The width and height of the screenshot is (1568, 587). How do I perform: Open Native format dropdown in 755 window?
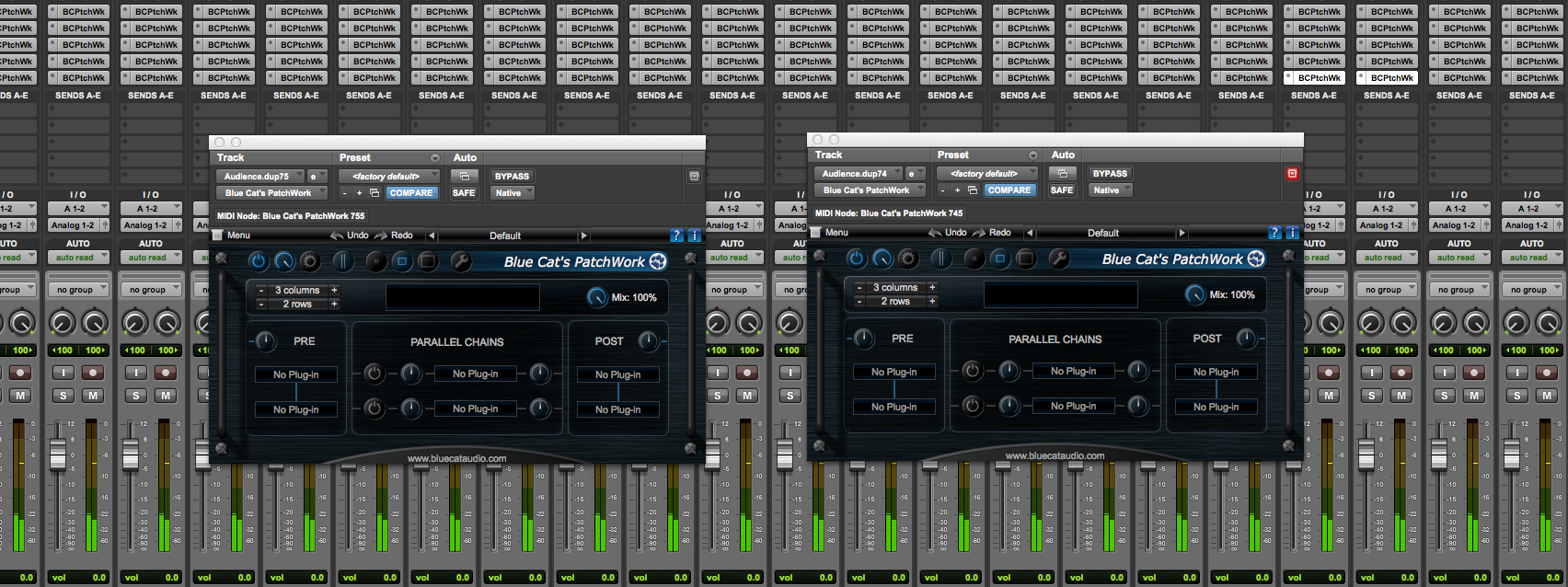coord(512,193)
